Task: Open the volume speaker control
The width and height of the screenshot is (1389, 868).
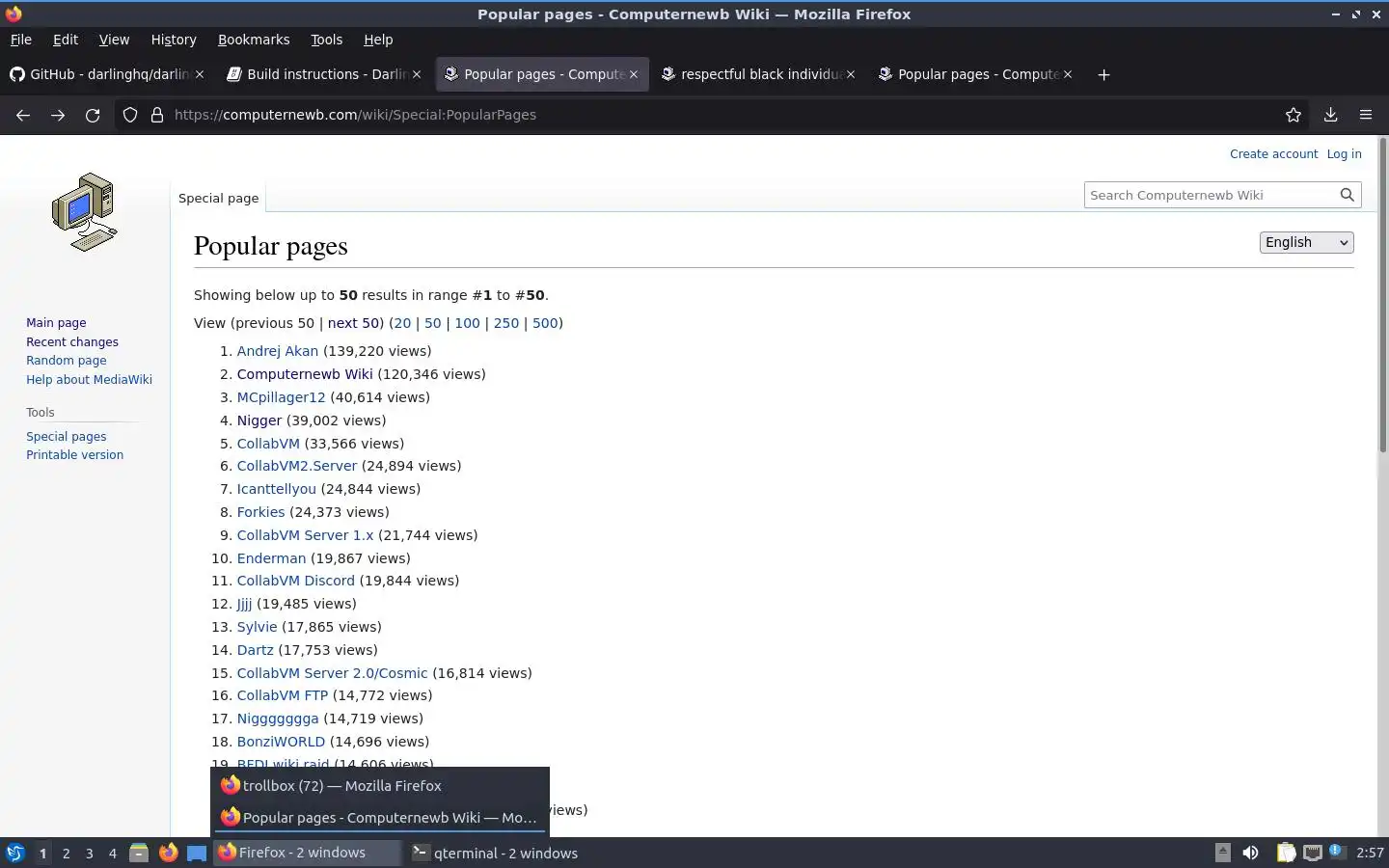Action: [1250, 853]
